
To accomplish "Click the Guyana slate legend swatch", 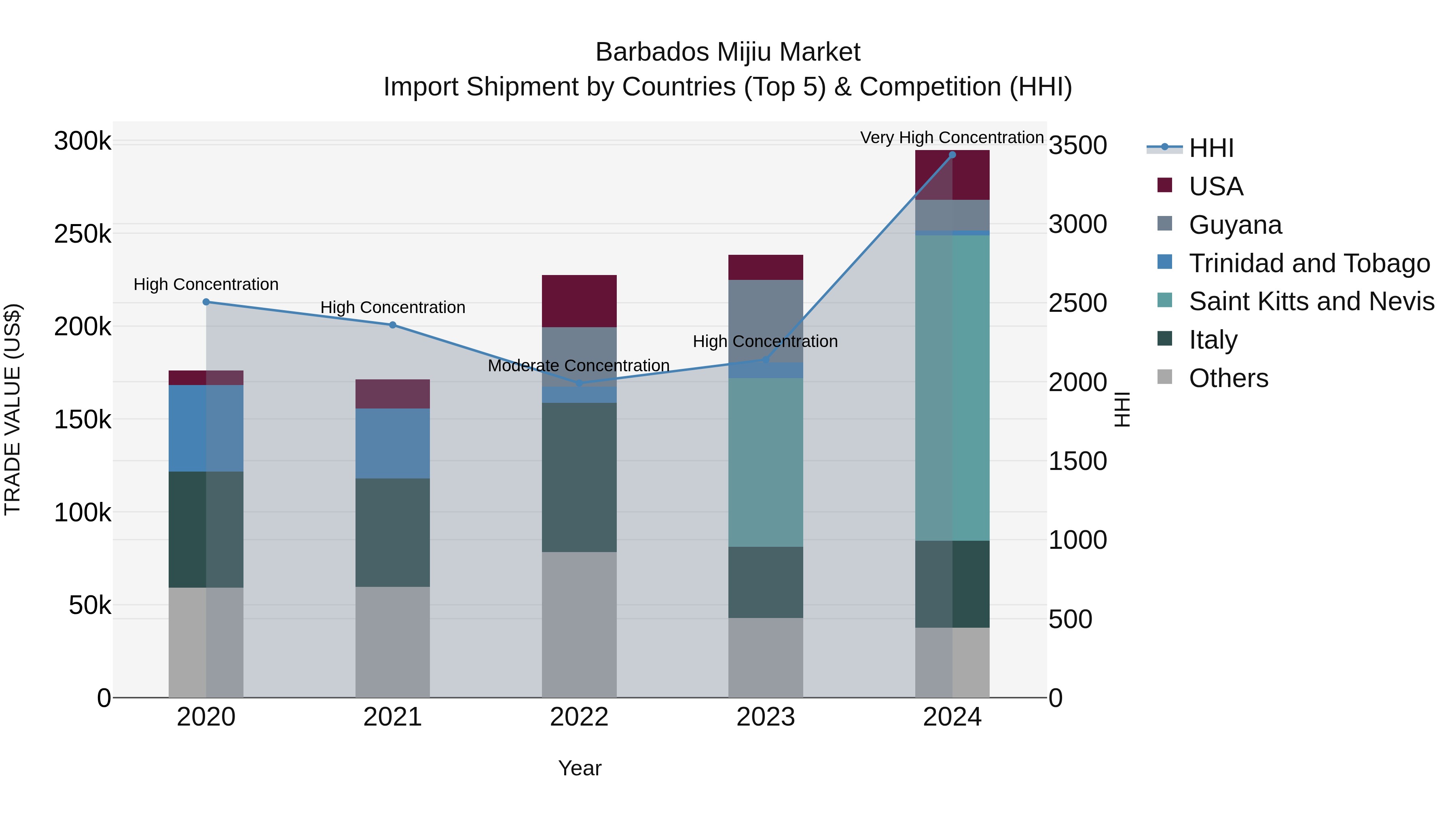I will pyautogui.click(x=1165, y=223).
